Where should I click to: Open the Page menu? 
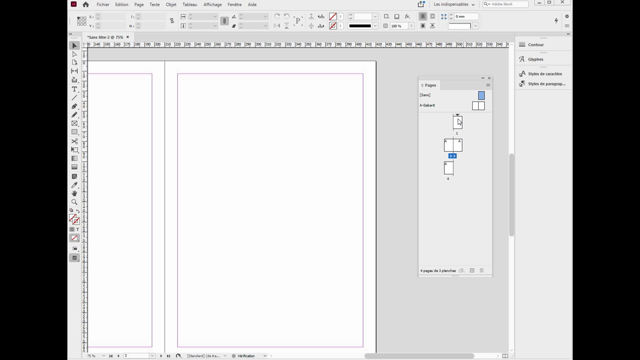pyautogui.click(x=139, y=4)
